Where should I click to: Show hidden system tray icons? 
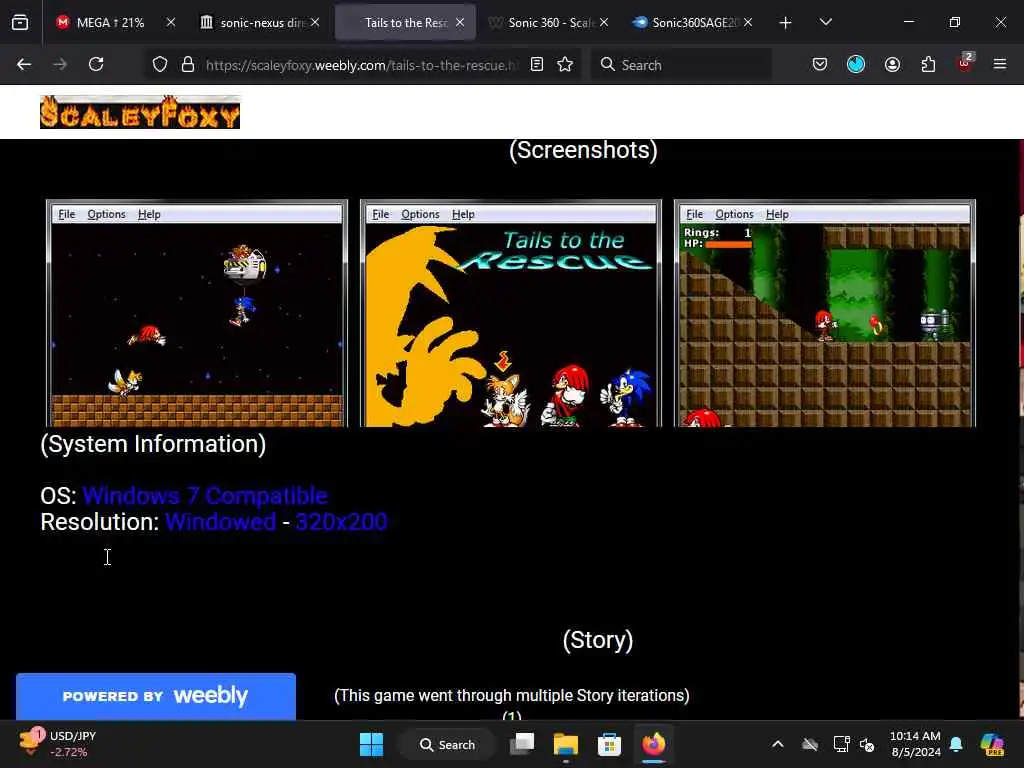point(777,744)
